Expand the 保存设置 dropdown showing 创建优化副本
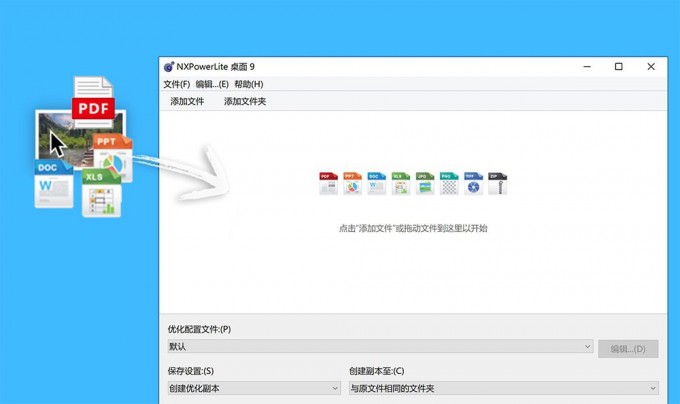The image size is (680, 404). point(254,388)
